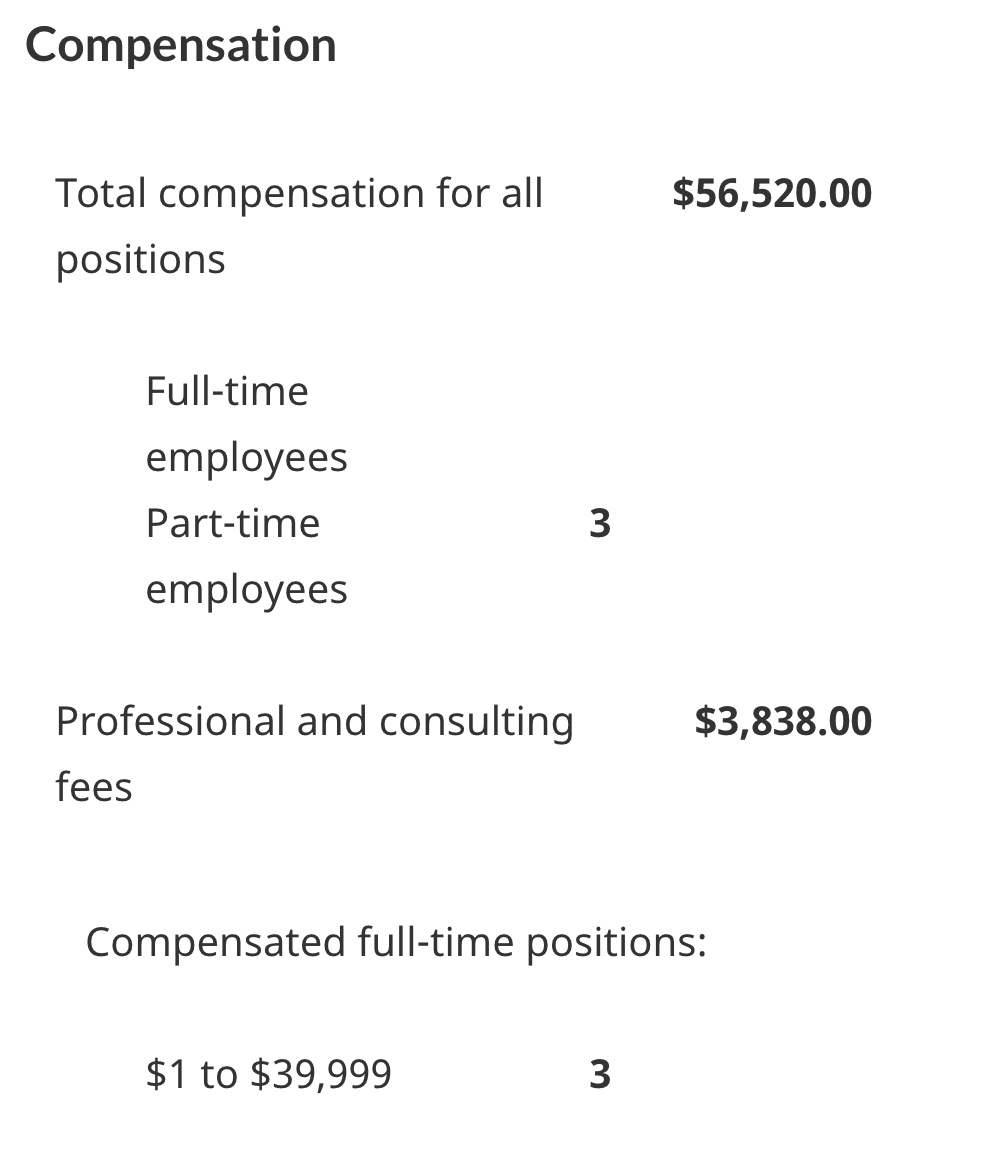Click "compensation for all" in the first row
The height and width of the screenshot is (1166, 1000).
tap(350, 193)
